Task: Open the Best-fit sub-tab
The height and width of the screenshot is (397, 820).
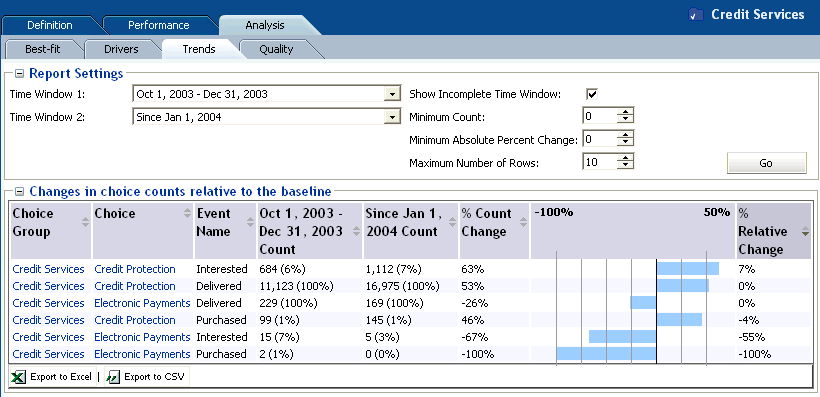Action: point(42,49)
